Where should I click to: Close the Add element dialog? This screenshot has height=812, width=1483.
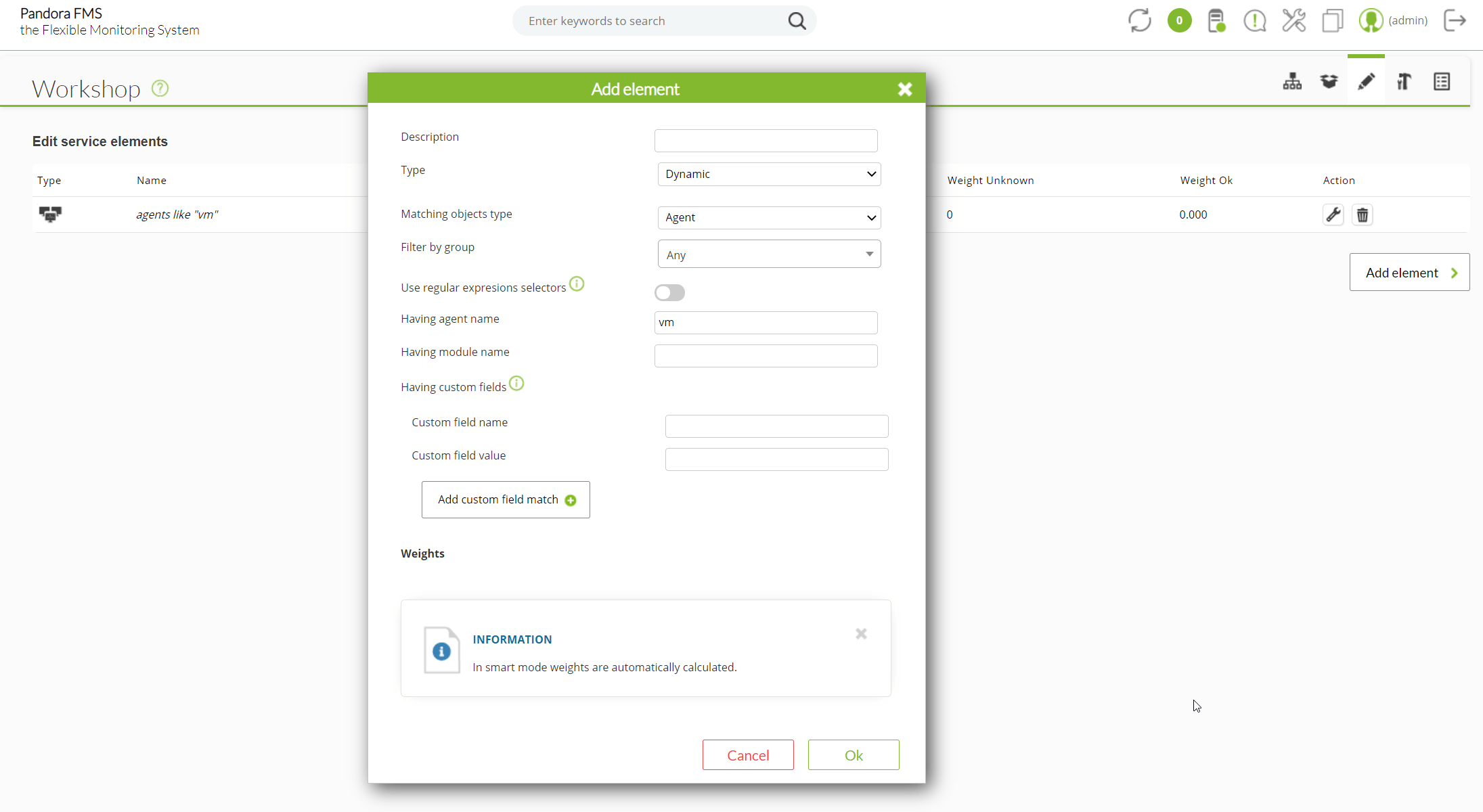coord(905,89)
